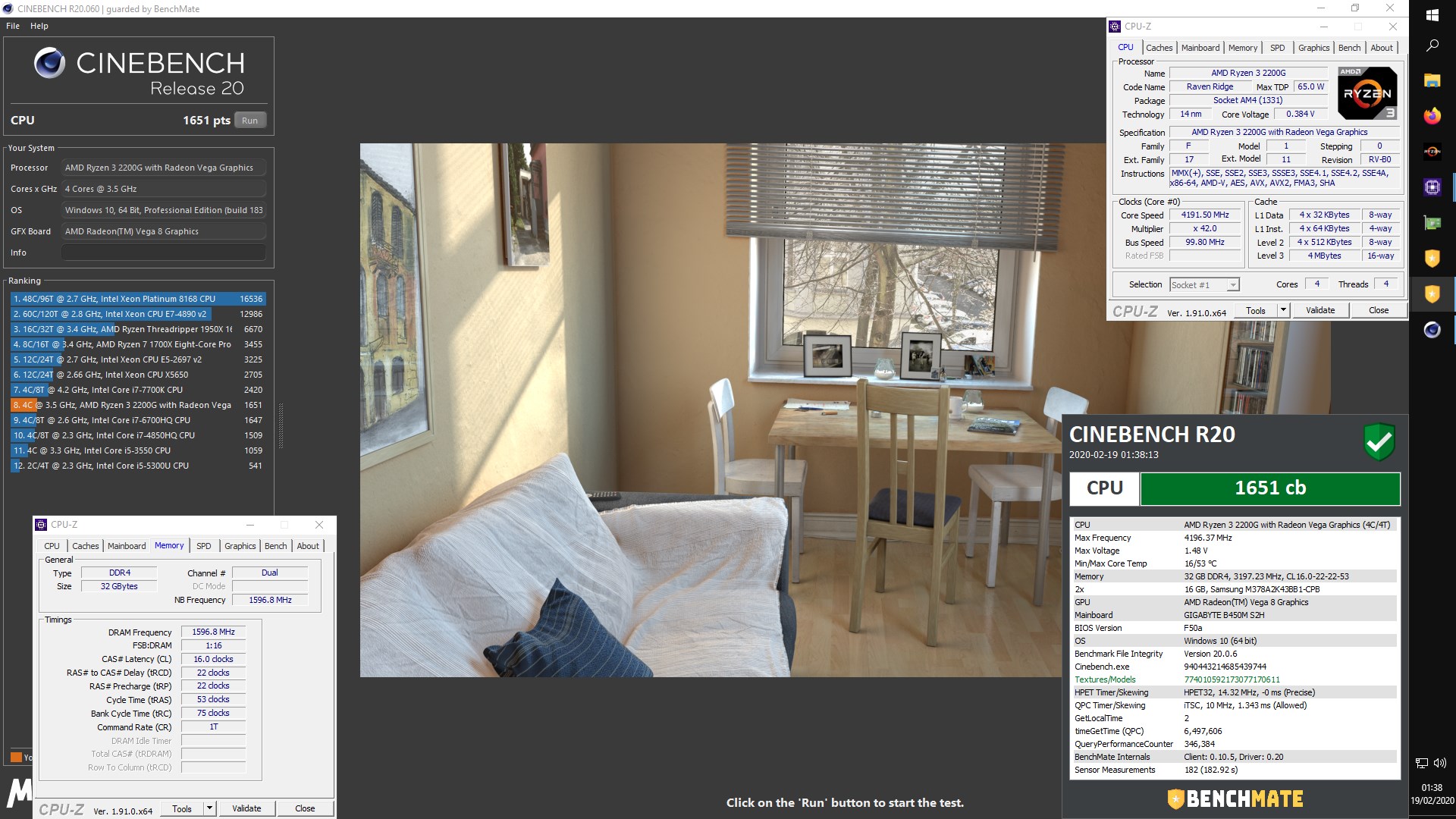Open About tab in bottom-left CPU-Z
This screenshot has height=819, width=1456.
coord(308,546)
